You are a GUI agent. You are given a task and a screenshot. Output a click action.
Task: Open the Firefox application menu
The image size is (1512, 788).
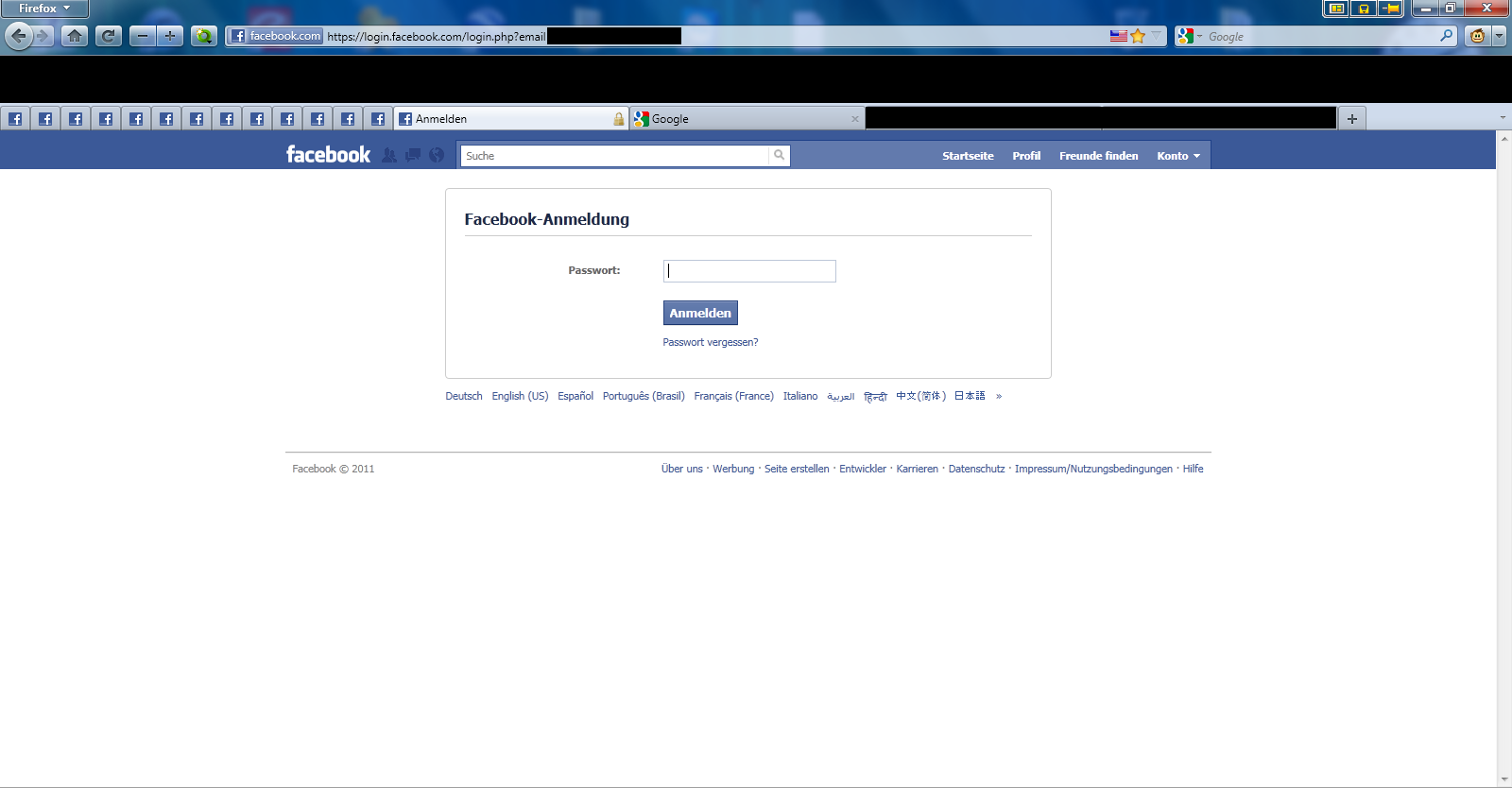click(44, 9)
